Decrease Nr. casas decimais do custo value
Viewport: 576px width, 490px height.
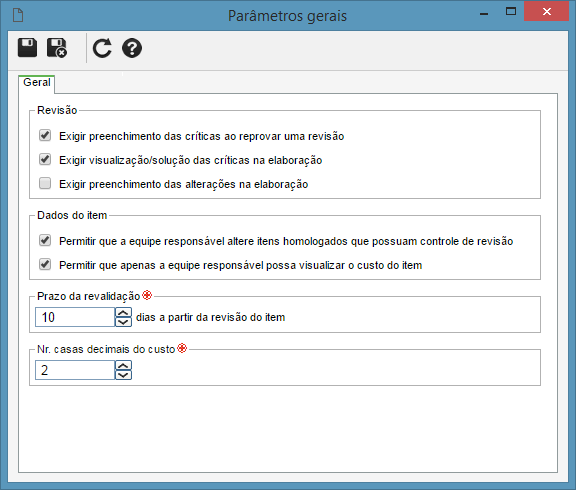coord(123,375)
